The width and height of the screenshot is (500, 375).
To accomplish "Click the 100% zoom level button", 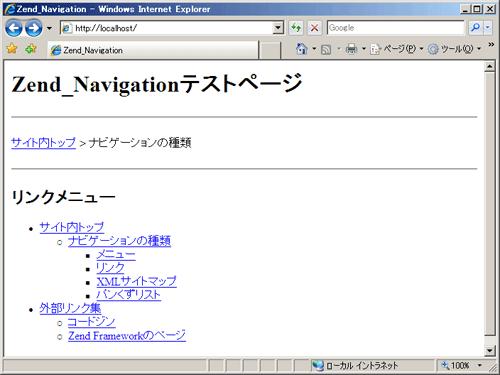I will [456, 366].
